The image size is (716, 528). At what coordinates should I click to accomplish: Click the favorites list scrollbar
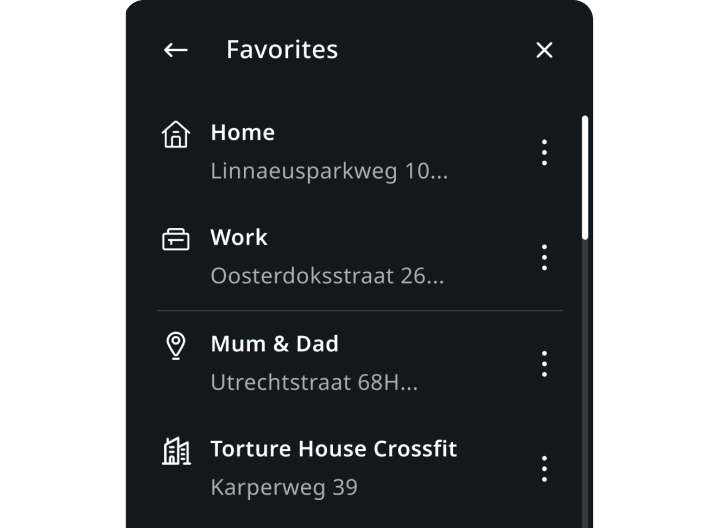coord(585,178)
